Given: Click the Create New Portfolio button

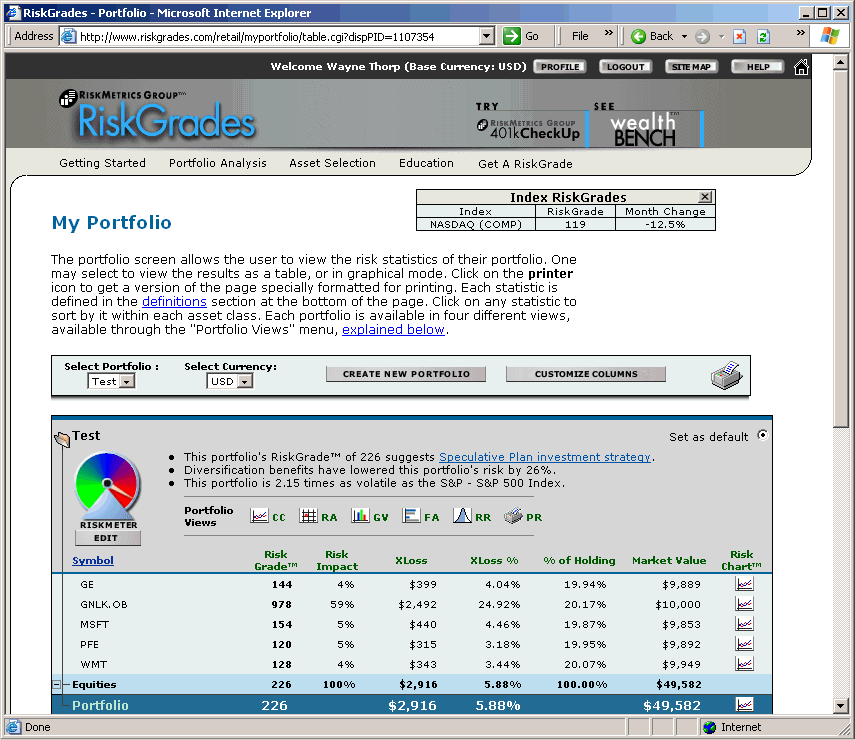Looking at the screenshot, I should pyautogui.click(x=405, y=374).
